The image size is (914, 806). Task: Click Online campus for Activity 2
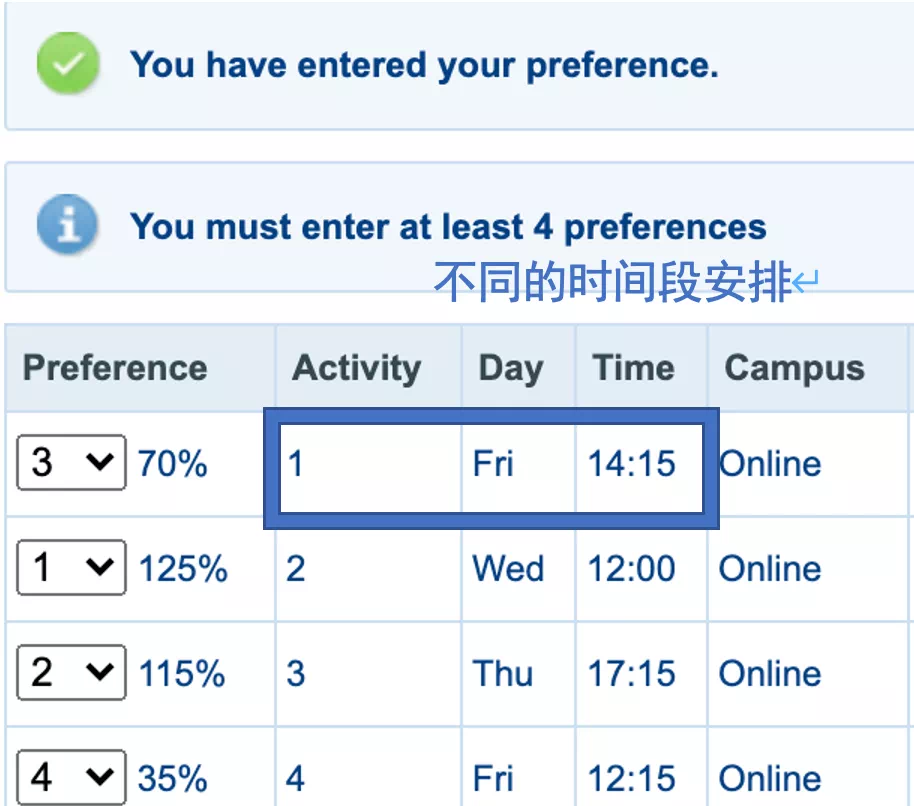[770, 567]
